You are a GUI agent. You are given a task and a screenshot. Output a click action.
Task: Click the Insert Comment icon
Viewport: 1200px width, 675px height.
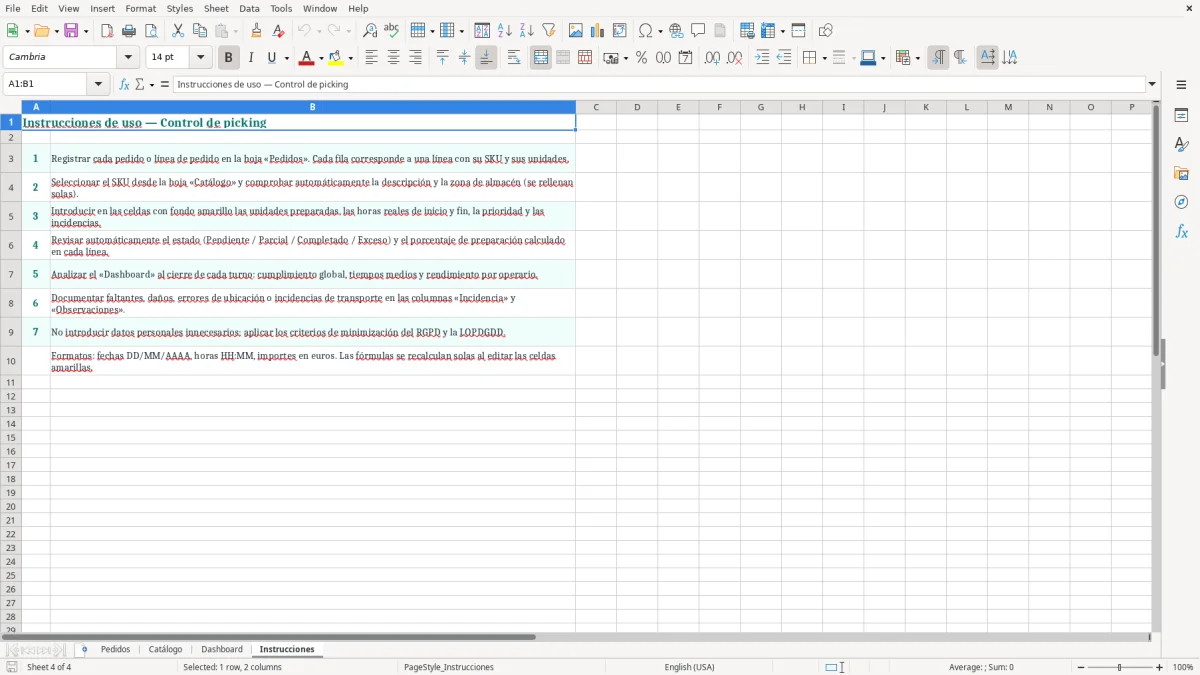[698, 31]
